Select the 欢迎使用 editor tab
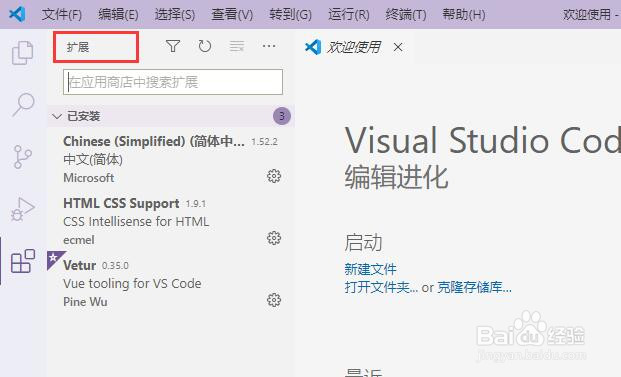Viewport: 621px width, 377px height. pyautogui.click(x=354, y=48)
